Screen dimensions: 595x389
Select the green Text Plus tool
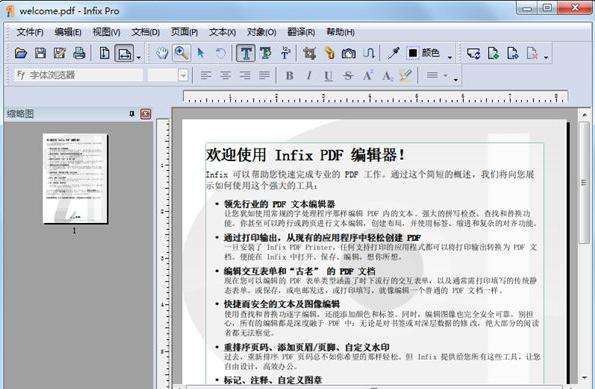pos(266,53)
